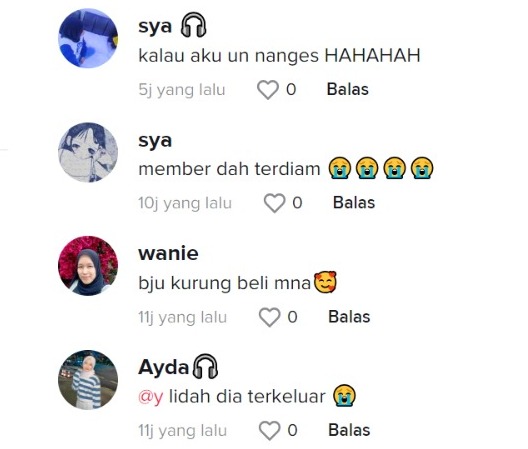Image resolution: width=528 pixels, height=449 pixels.
Task: Click the '5j yang lalu' timestamp
Action: click(182, 90)
